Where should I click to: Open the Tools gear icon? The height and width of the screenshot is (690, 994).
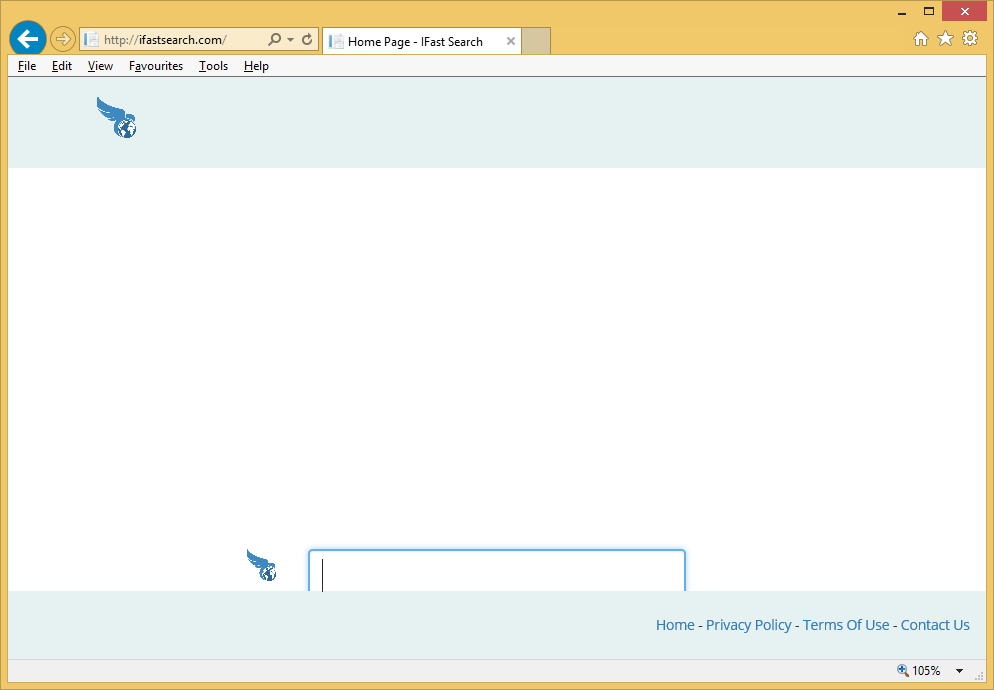pos(969,39)
